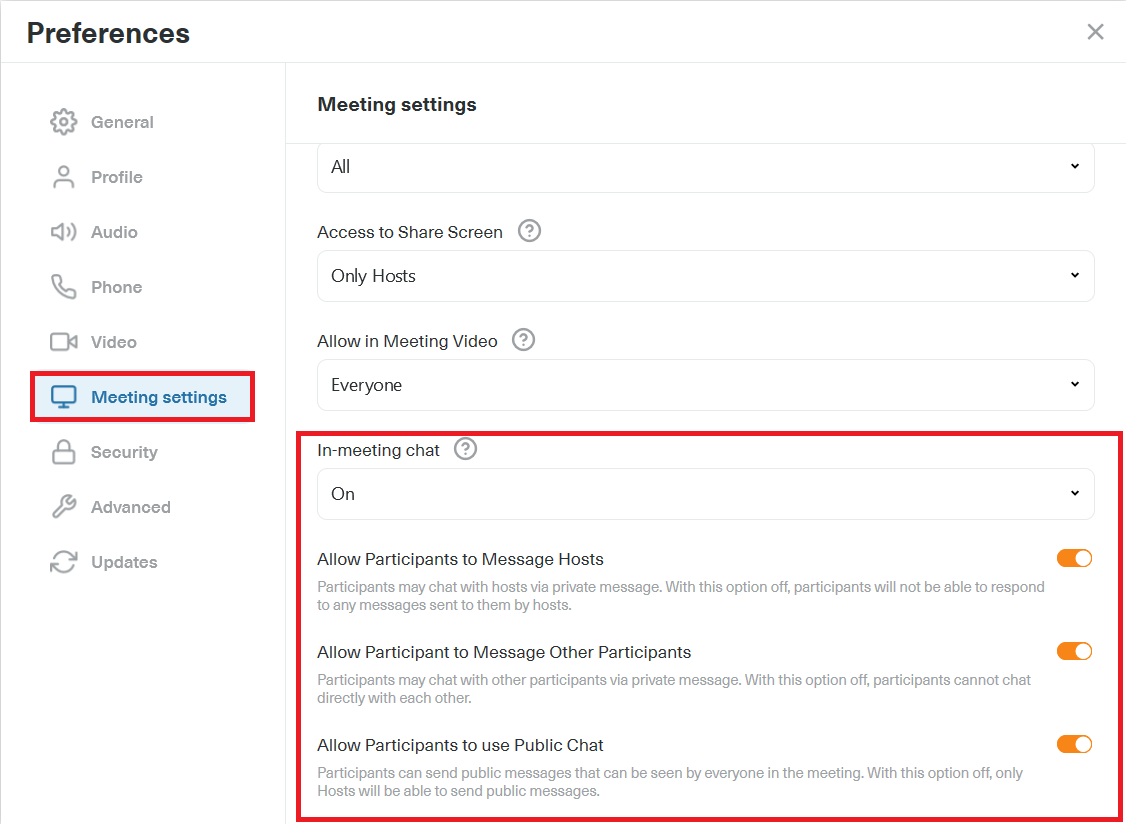
Task: Click the General gear icon
Action: (63, 122)
